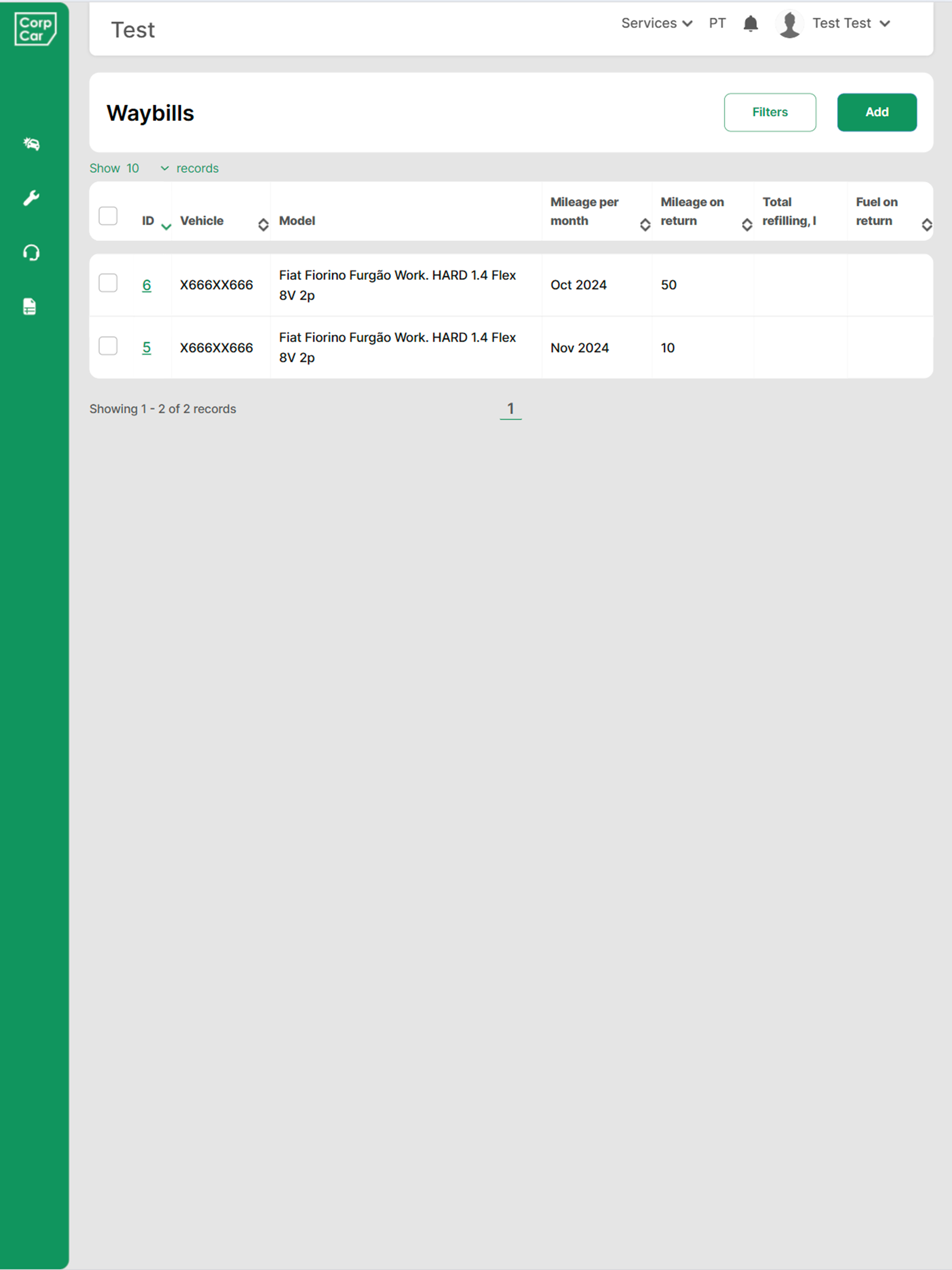Click the user avatar picture
952x1270 pixels.
790,24
